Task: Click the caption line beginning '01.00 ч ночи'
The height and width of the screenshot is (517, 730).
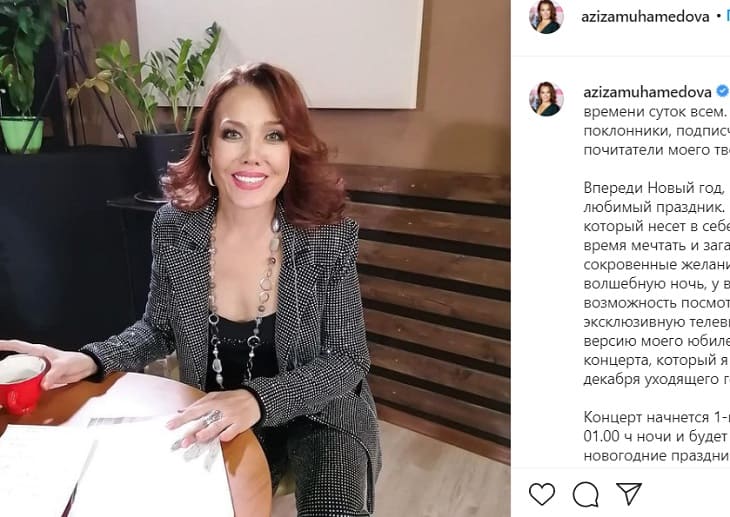Action: pyautogui.click(x=656, y=436)
